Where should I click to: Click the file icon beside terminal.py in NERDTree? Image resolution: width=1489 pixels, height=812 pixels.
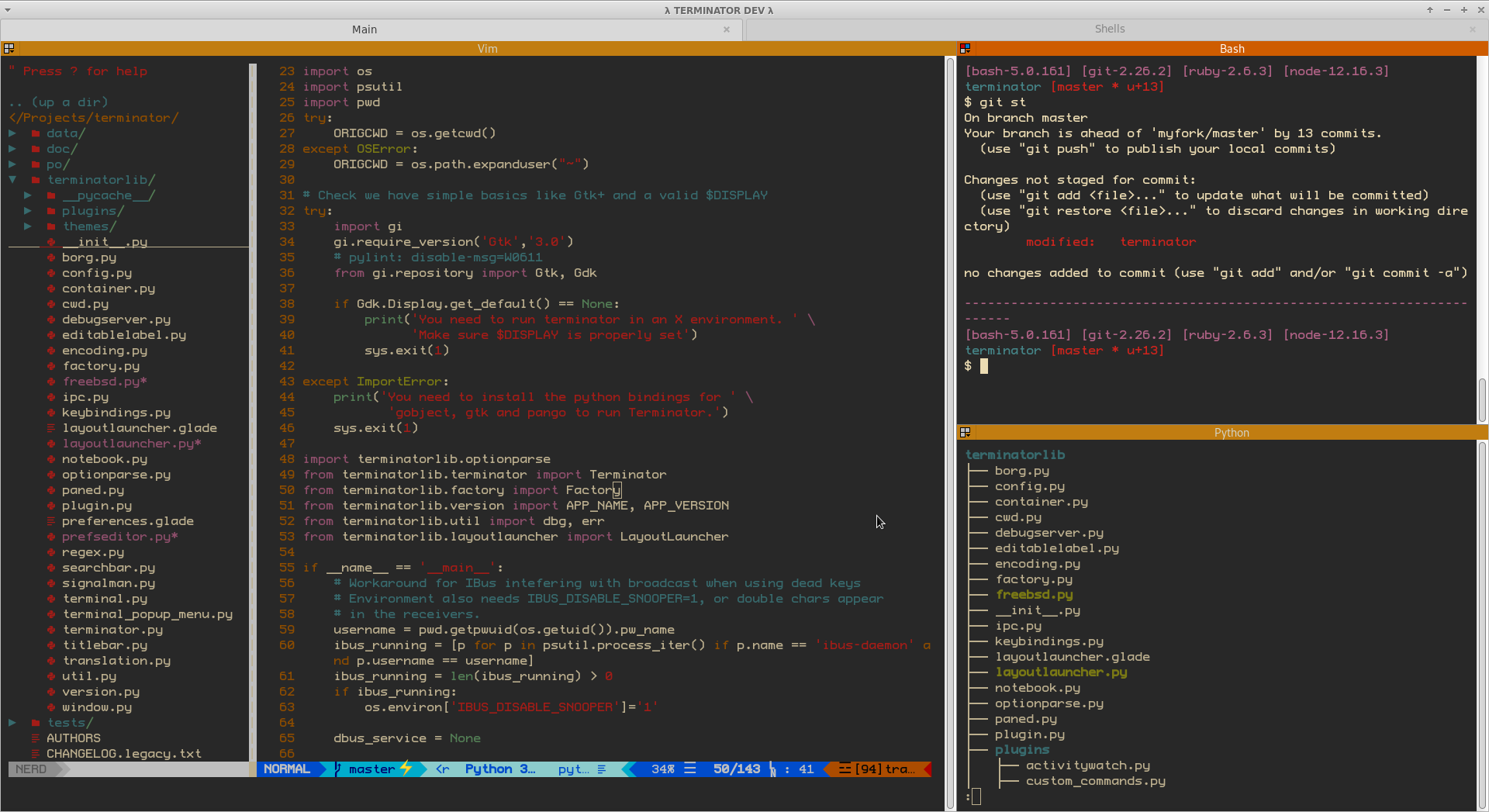click(x=50, y=599)
